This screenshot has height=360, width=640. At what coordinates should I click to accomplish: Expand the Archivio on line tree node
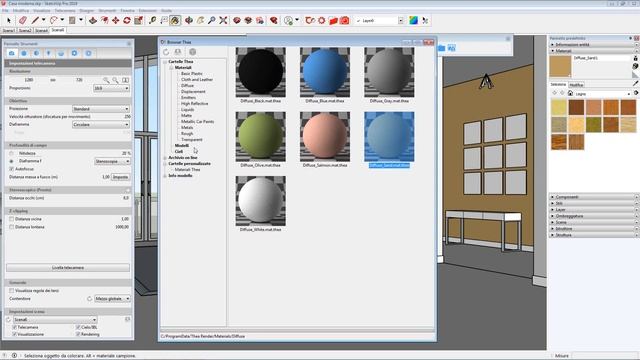(x=165, y=158)
